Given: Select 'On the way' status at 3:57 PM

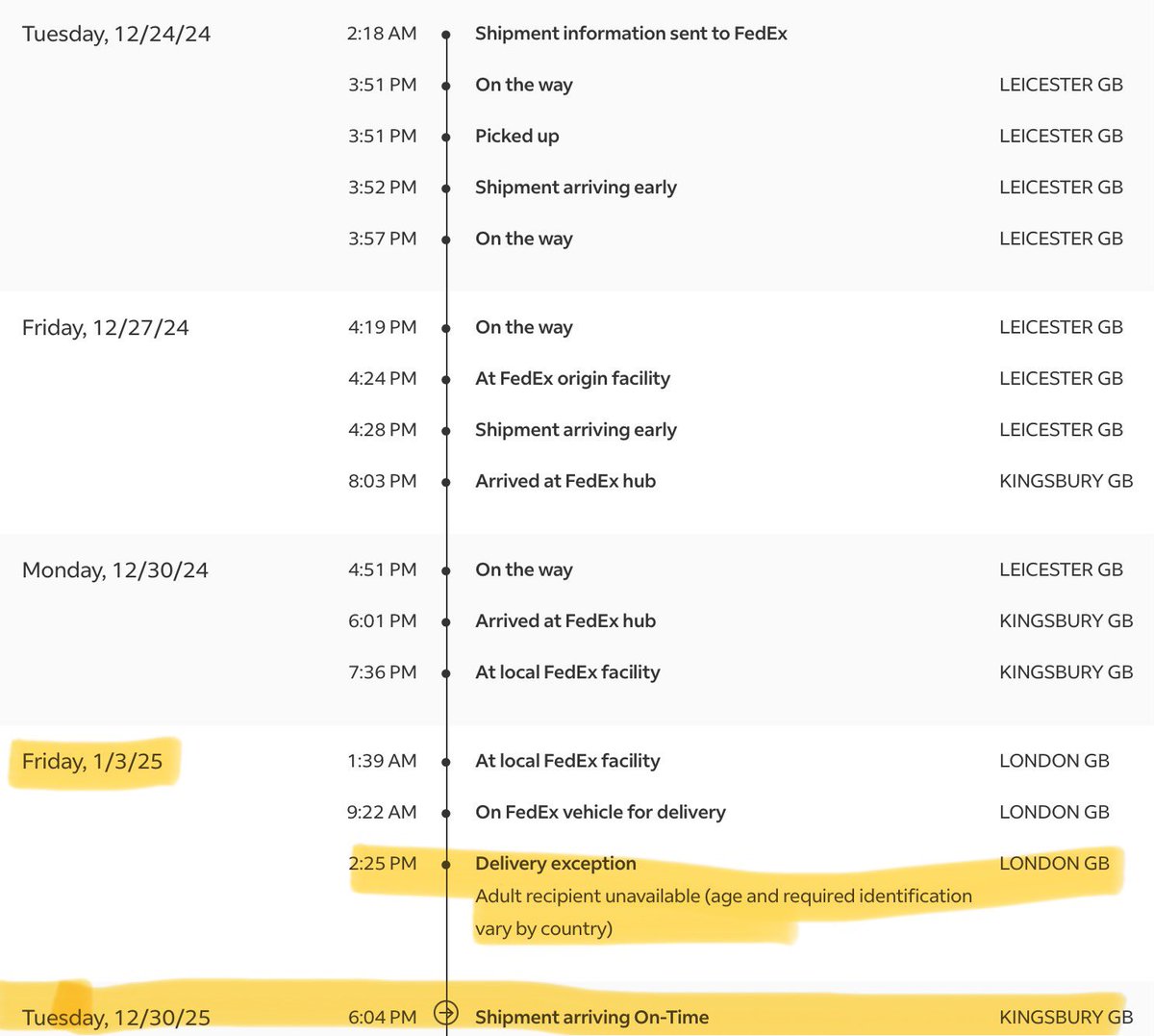Looking at the screenshot, I should (524, 239).
